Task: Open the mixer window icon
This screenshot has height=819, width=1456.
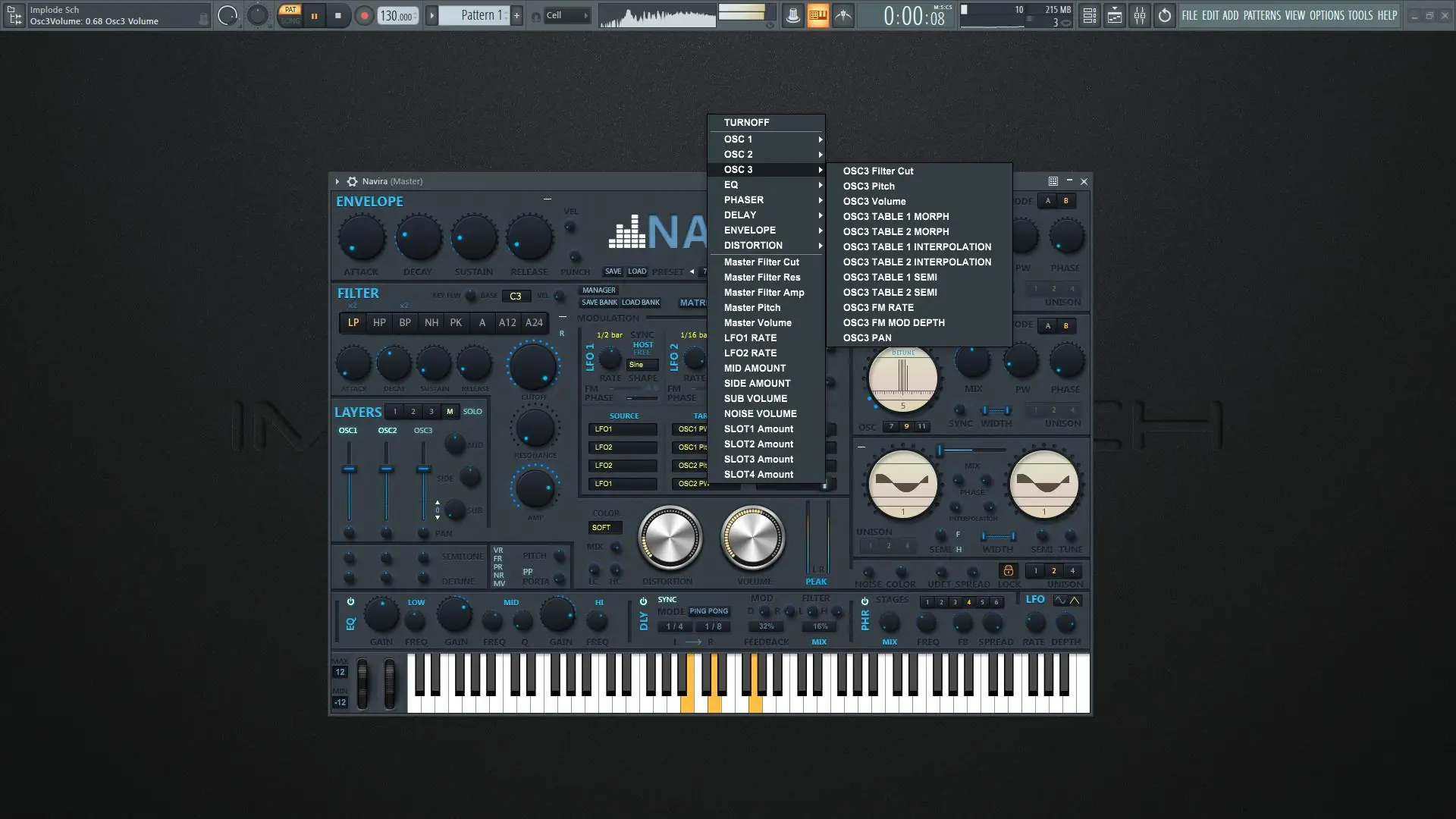Action: coord(1140,15)
